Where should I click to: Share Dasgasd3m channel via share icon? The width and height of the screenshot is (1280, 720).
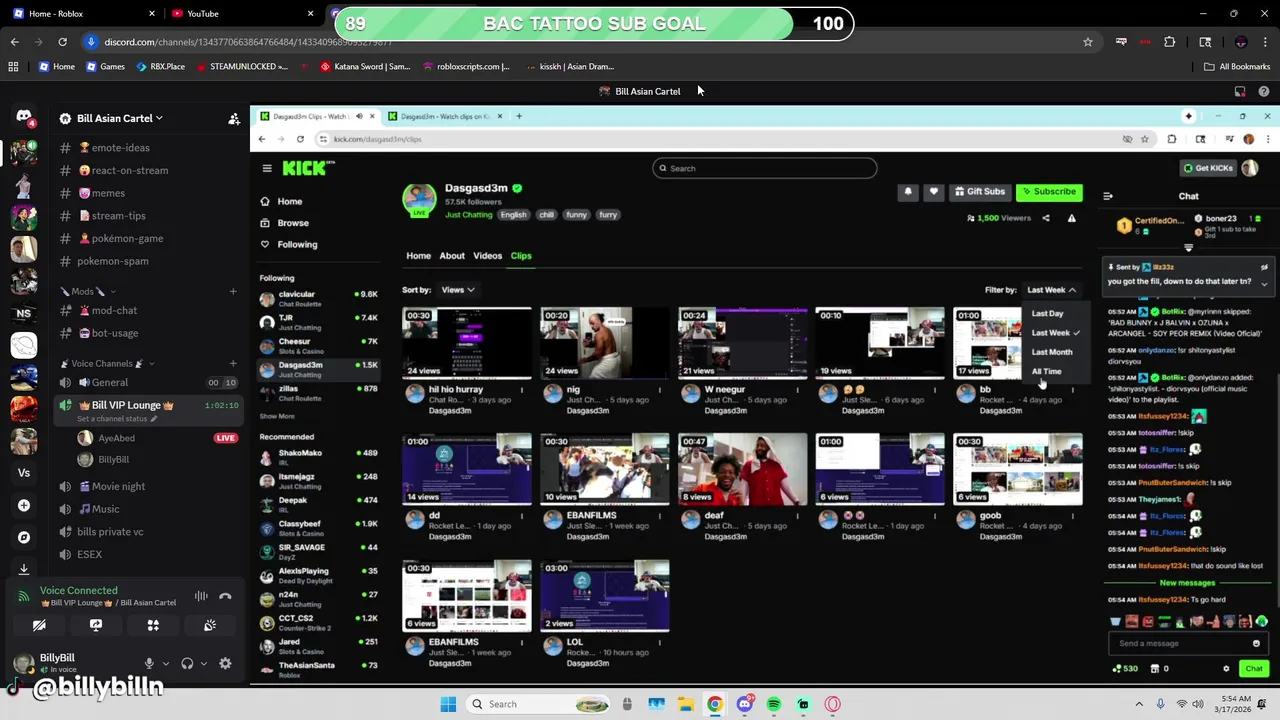point(1046,218)
